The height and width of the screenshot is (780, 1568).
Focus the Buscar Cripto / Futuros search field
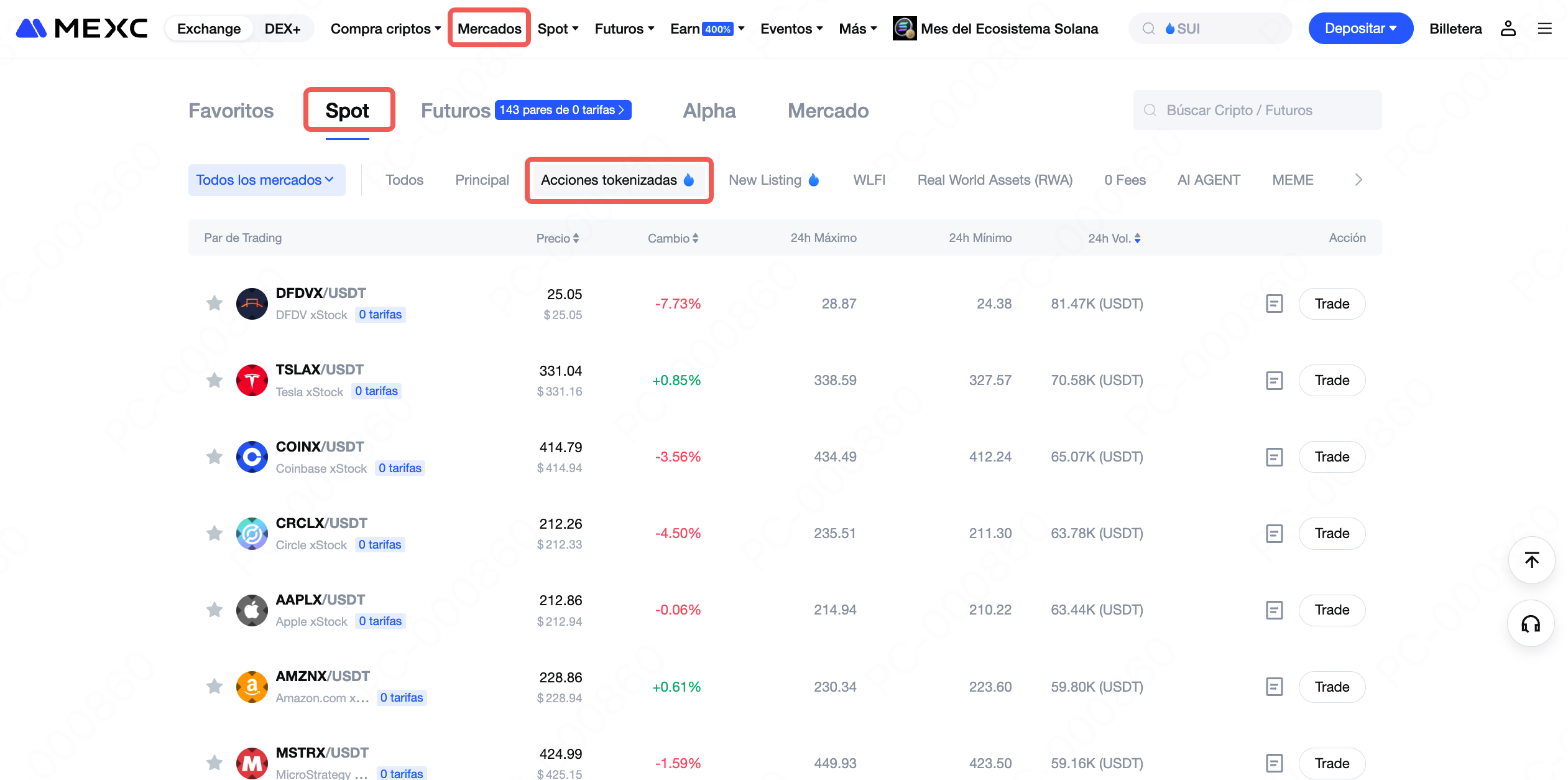pyautogui.click(x=1257, y=110)
